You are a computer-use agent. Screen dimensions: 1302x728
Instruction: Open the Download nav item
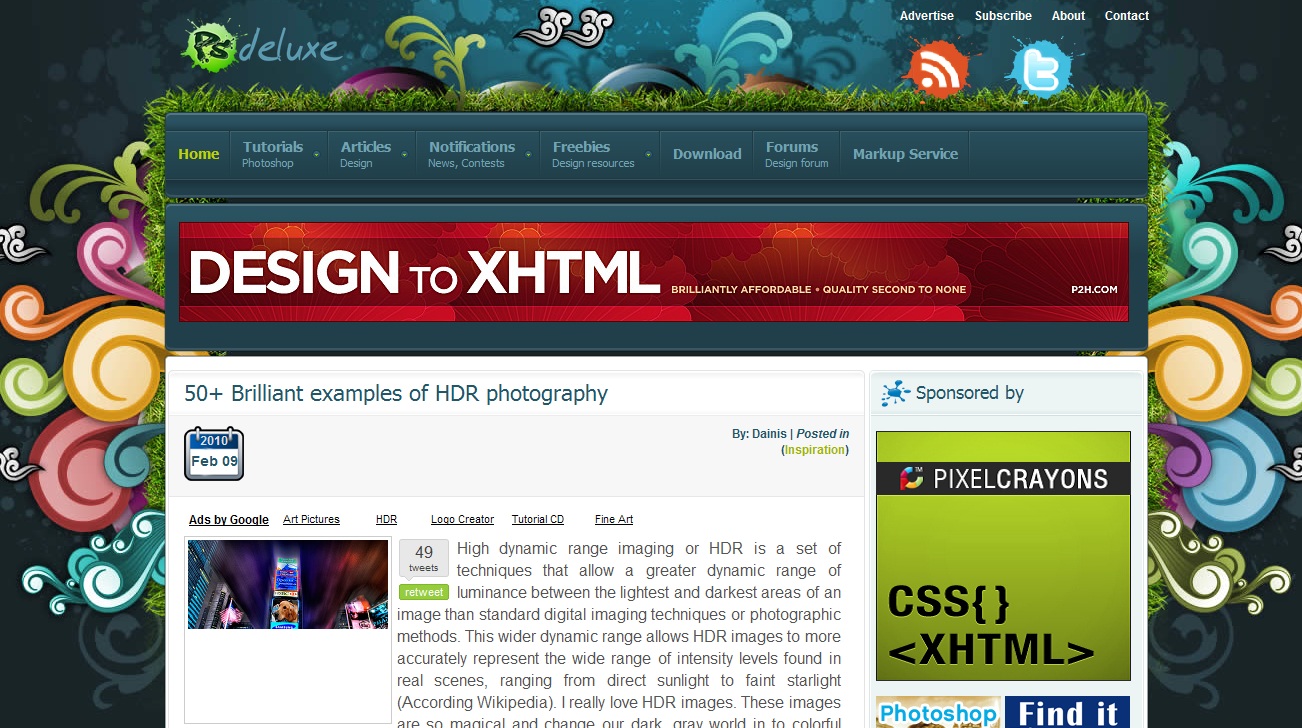click(707, 154)
